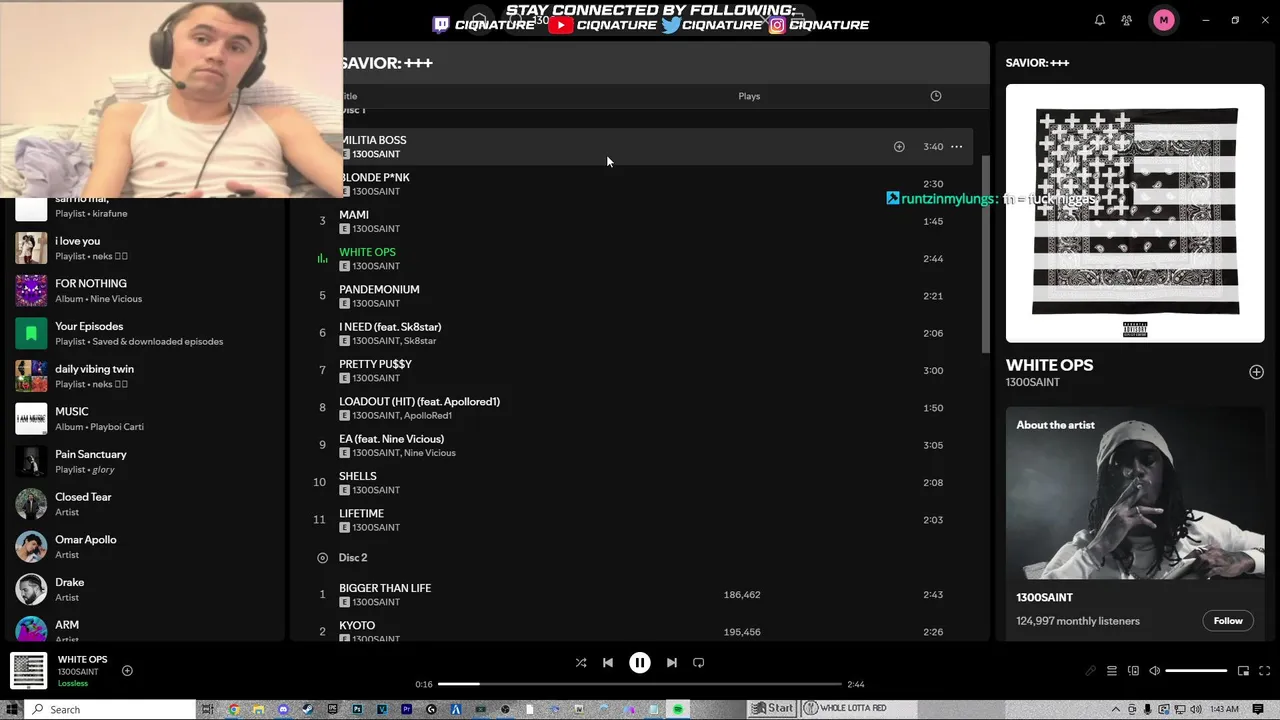Image resolution: width=1280 pixels, height=720 pixels.
Task: Open daily vibing twin playlist
Action: point(145,376)
